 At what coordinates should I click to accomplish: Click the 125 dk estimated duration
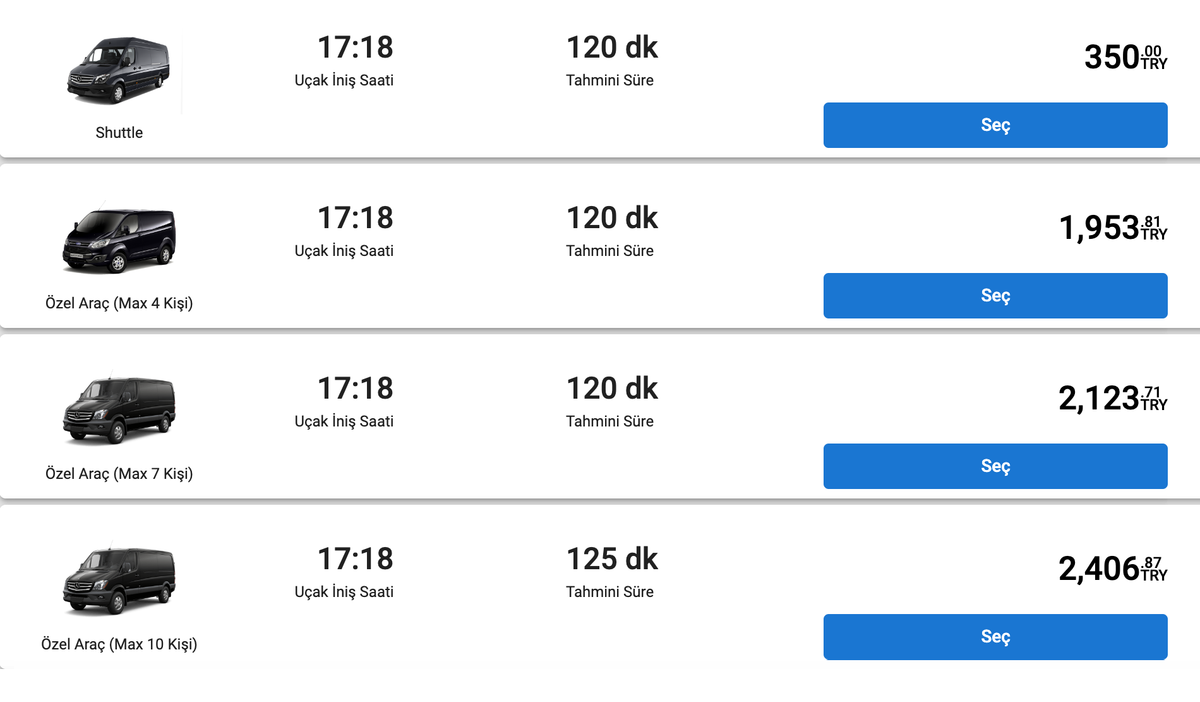[612, 559]
